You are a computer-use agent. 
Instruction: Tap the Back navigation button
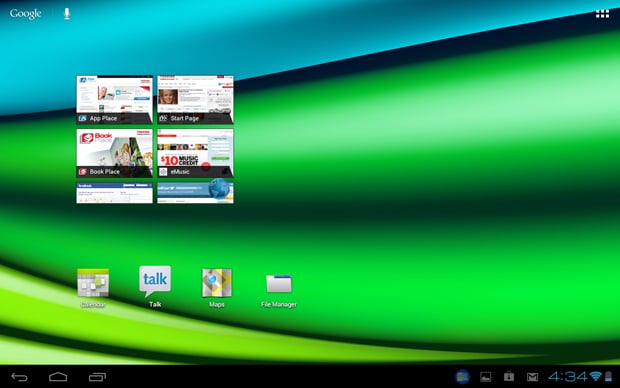tap(19, 377)
